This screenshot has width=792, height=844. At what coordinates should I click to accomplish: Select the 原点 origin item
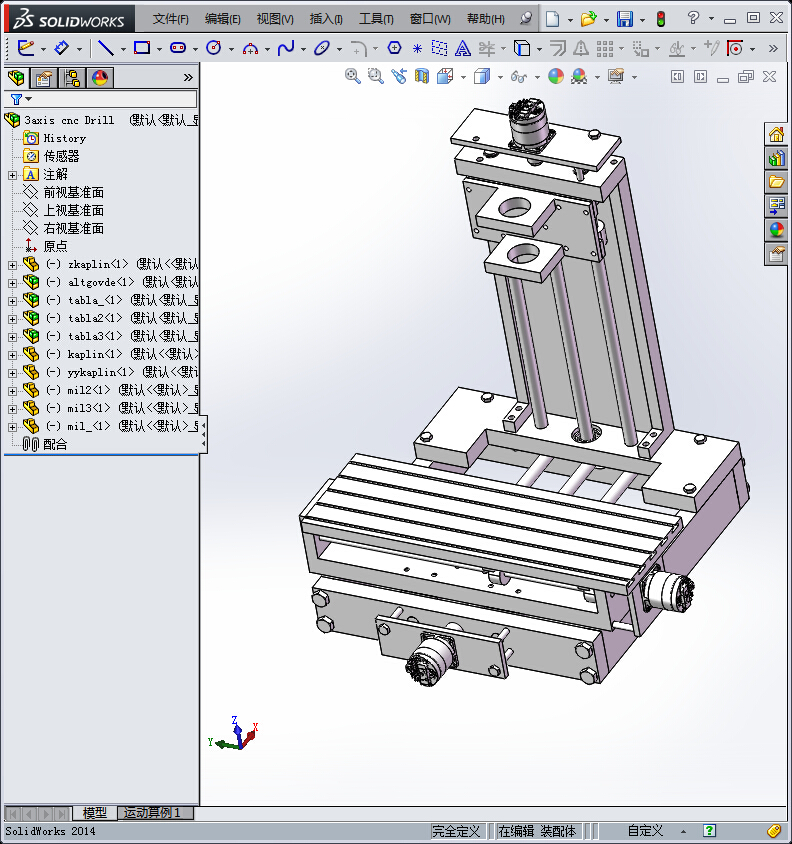click(55, 246)
